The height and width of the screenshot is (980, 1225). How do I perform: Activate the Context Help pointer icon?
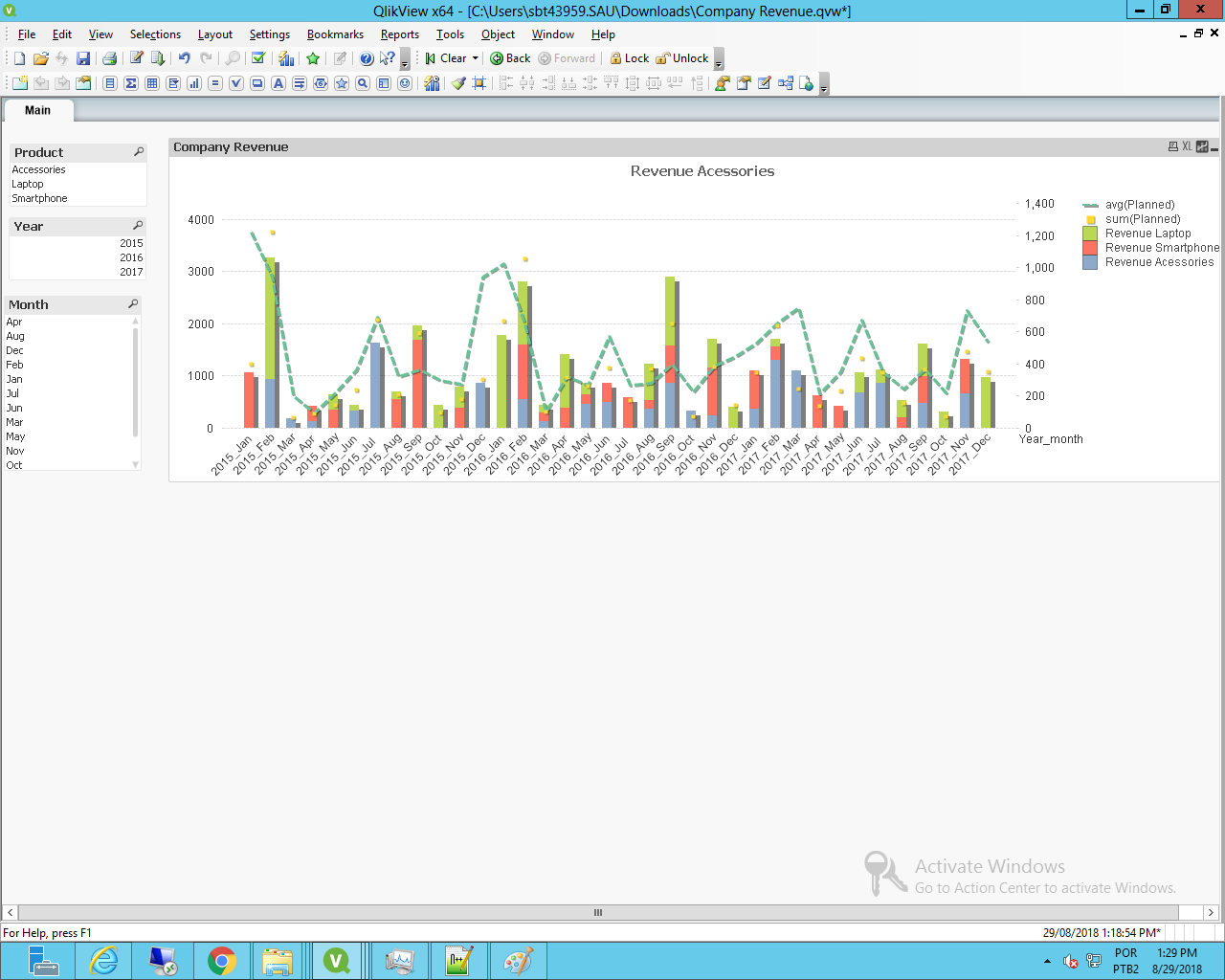click(x=388, y=58)
